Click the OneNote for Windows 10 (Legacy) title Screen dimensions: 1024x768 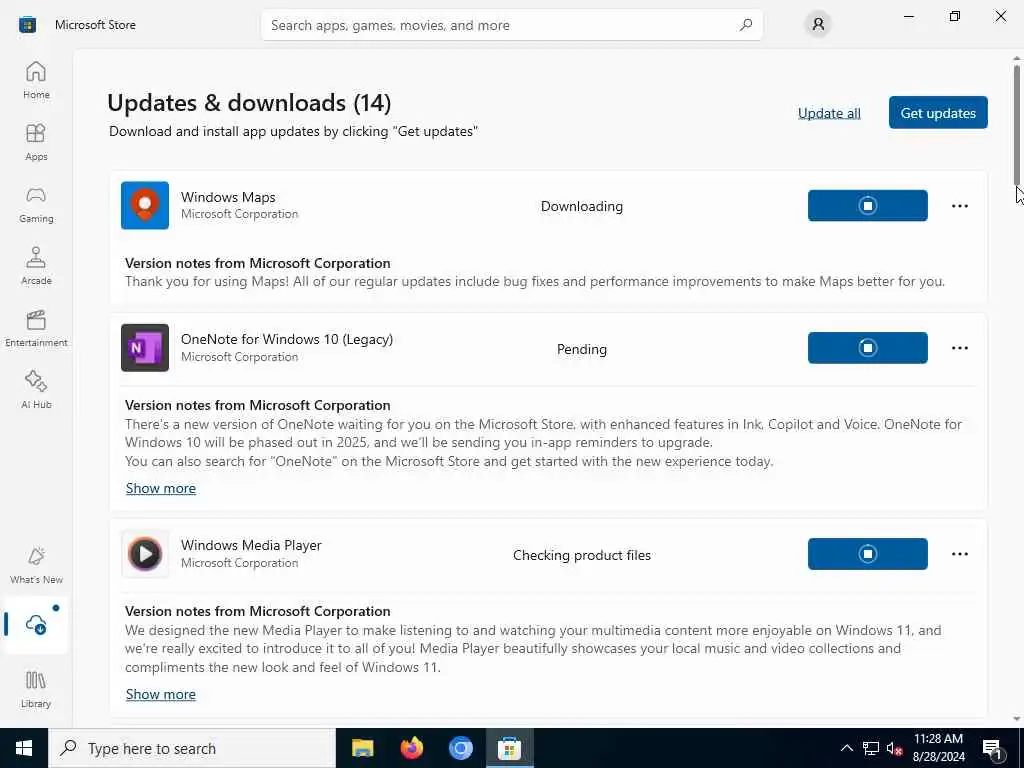287,339
